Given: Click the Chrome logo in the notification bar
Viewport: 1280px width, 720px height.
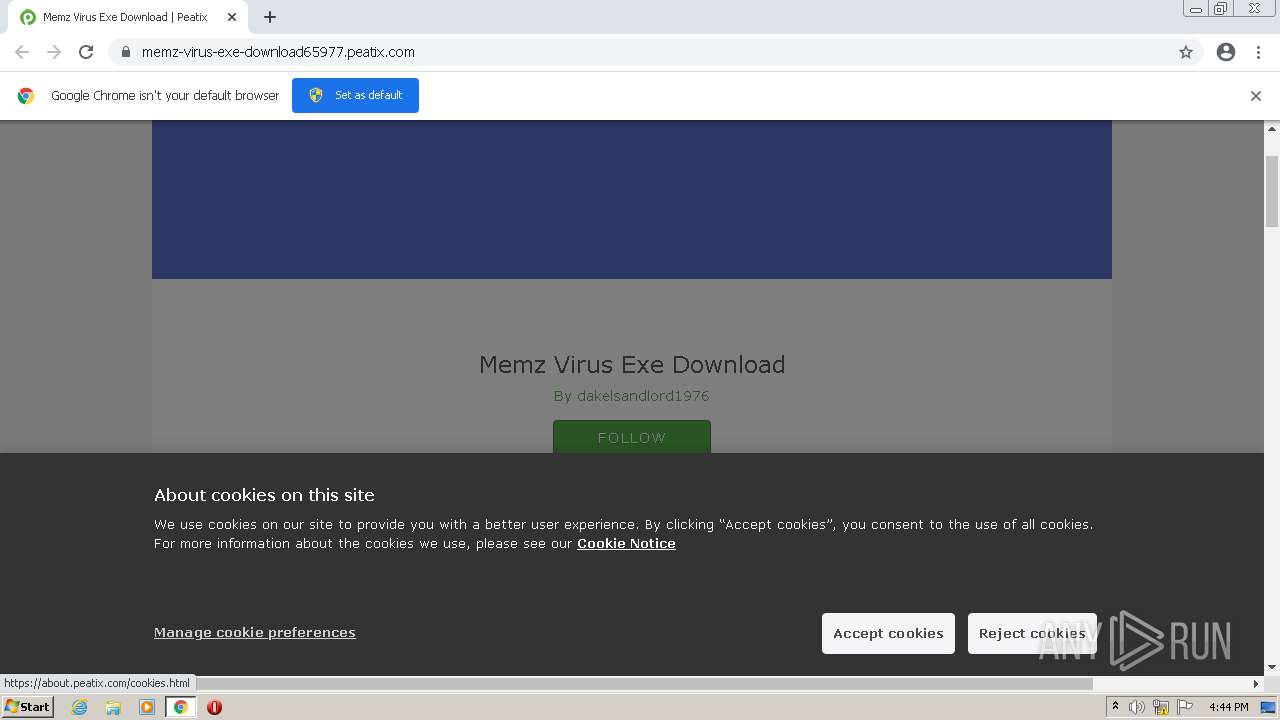Looking at the screenshot, I should 26,96.
